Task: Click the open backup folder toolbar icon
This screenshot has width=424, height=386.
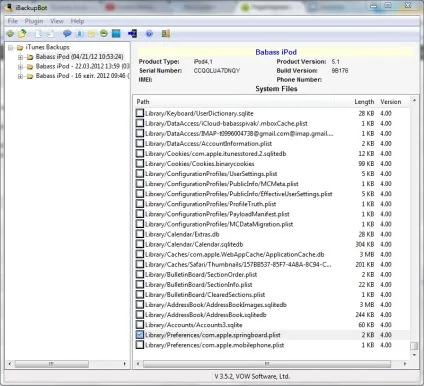Action: (22, 33)
